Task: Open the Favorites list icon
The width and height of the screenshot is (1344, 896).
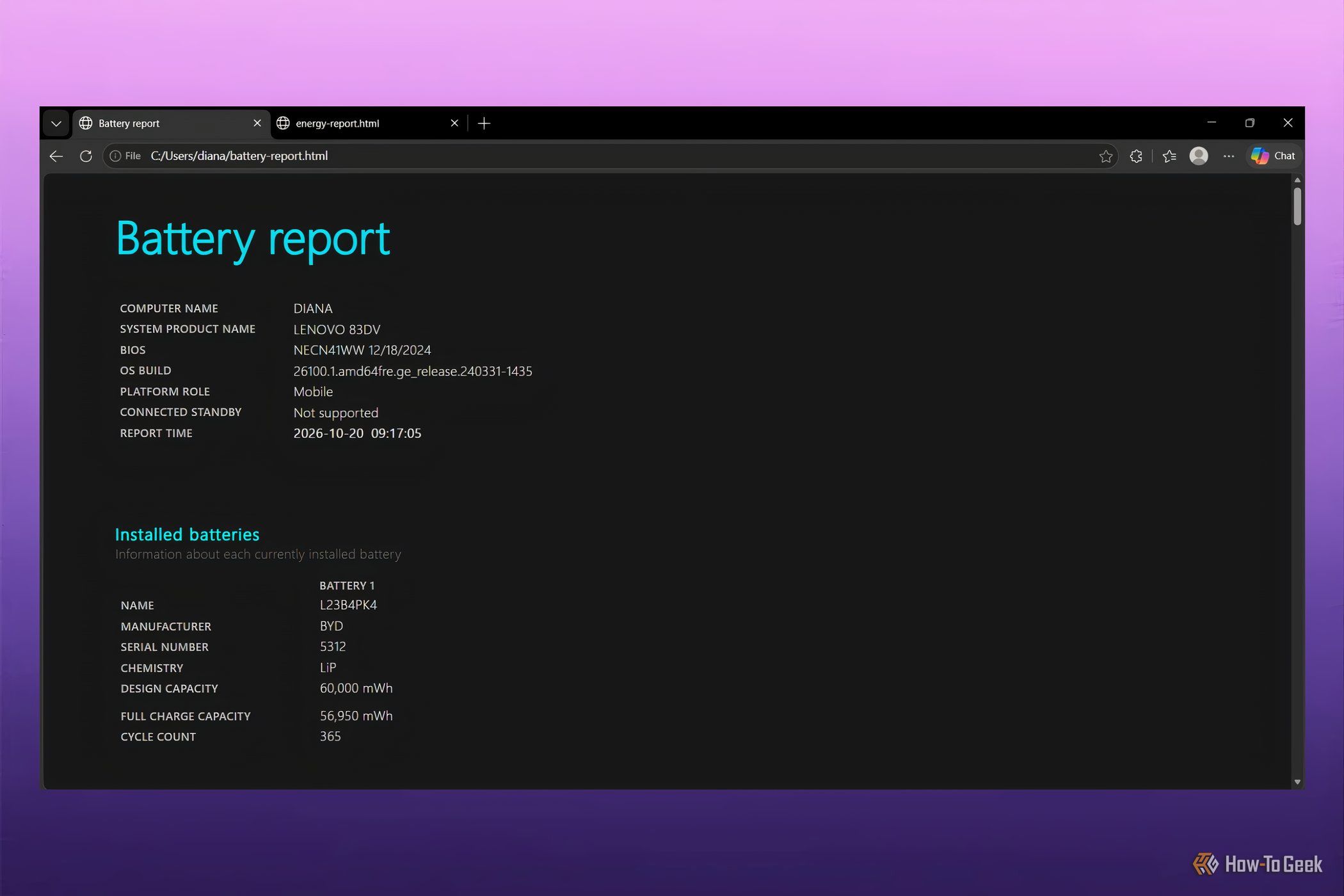Action: [1169, 156]
